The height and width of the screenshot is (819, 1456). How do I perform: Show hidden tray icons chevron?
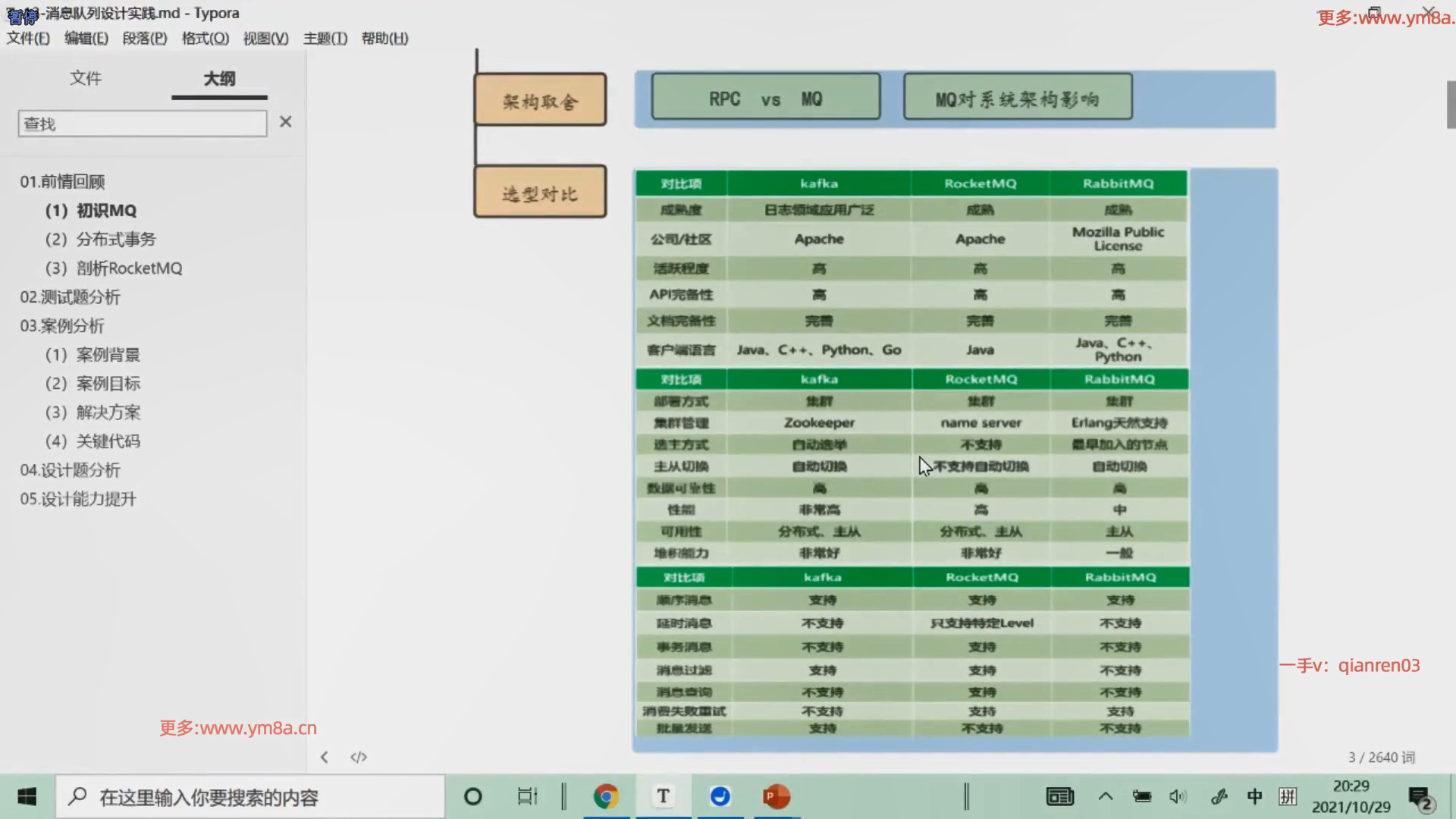[x=1106, y=796]
